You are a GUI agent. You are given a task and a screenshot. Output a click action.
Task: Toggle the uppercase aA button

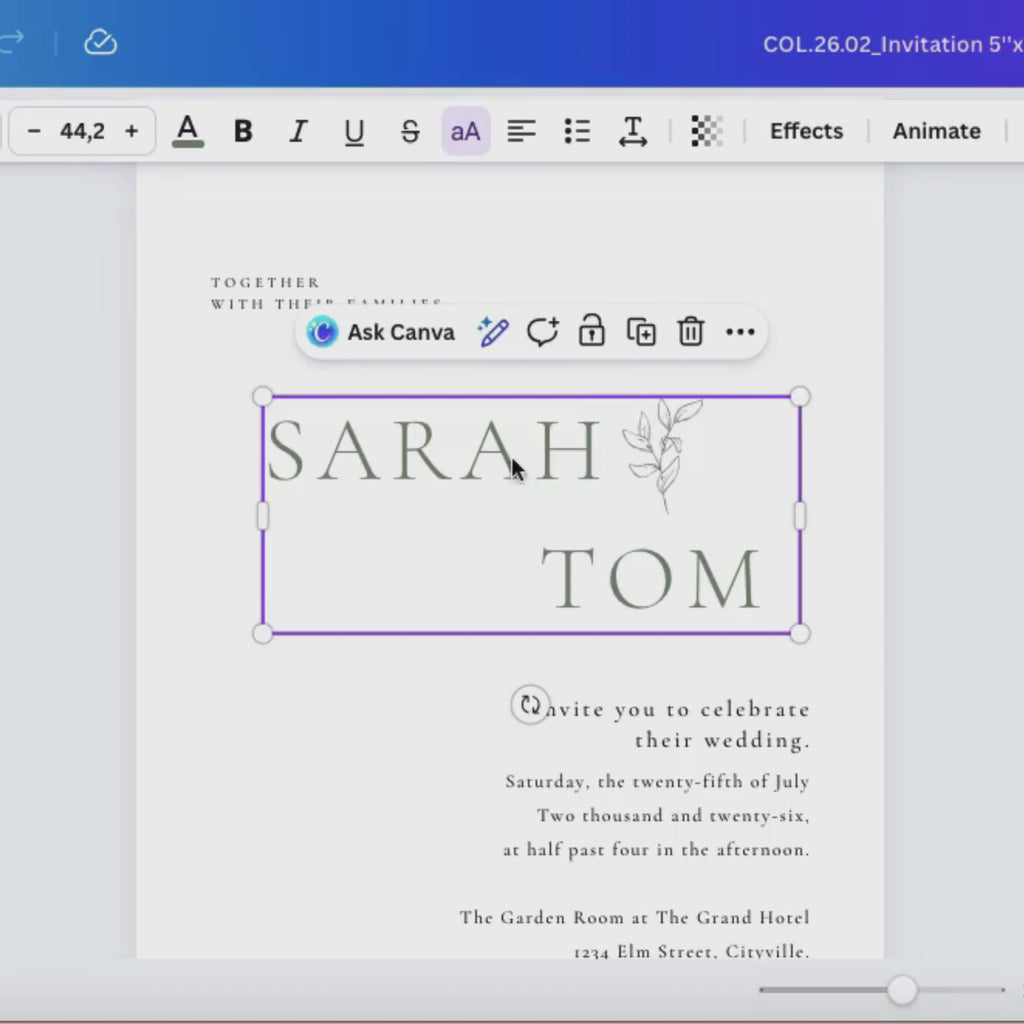[466, 131]
